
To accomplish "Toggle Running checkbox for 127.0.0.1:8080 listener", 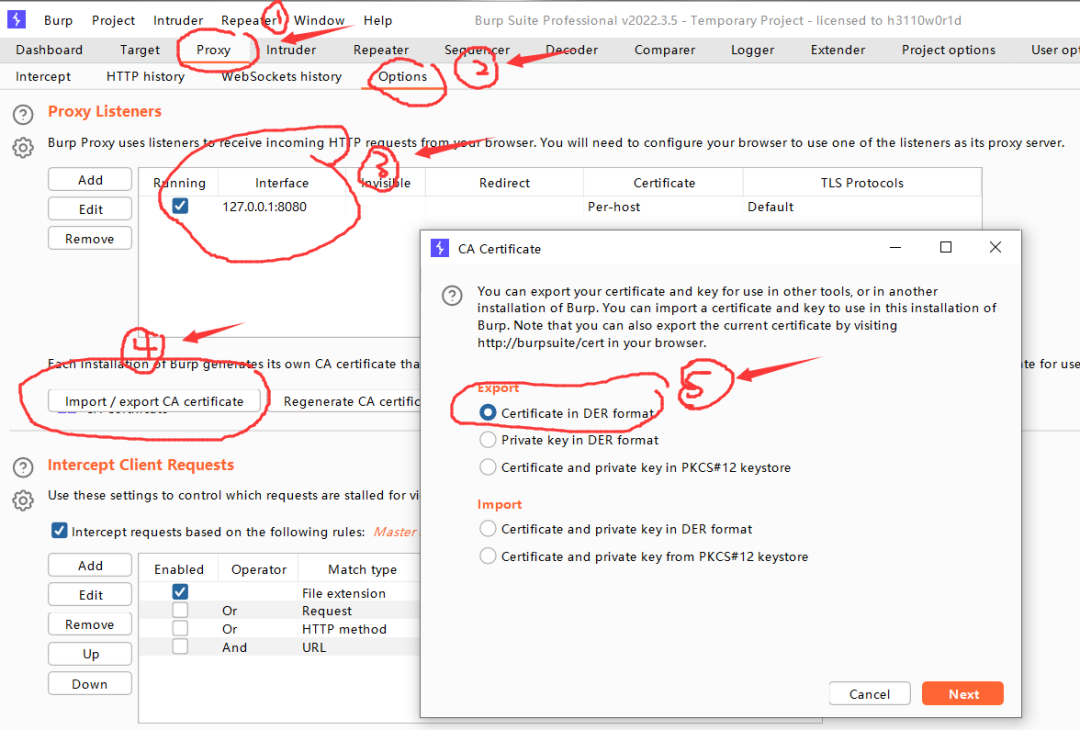I will [x=180, y=206].
